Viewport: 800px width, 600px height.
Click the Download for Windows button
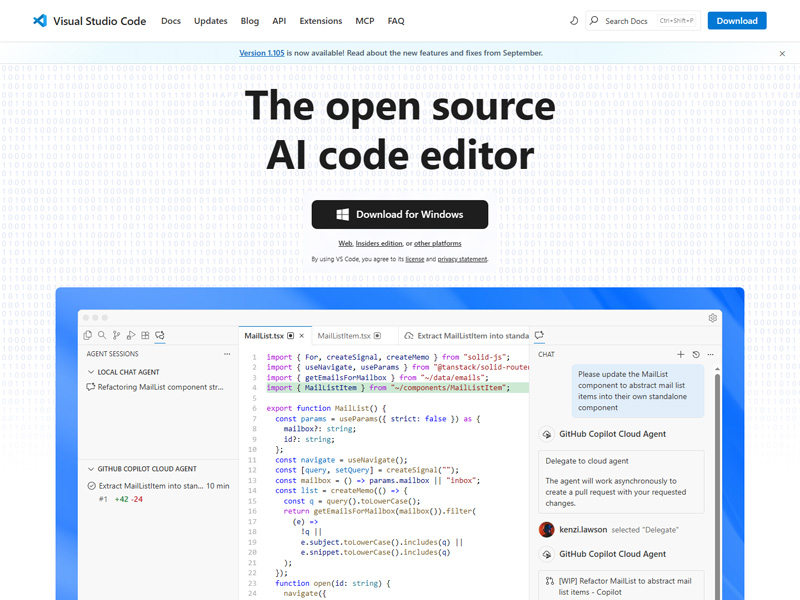399,214
